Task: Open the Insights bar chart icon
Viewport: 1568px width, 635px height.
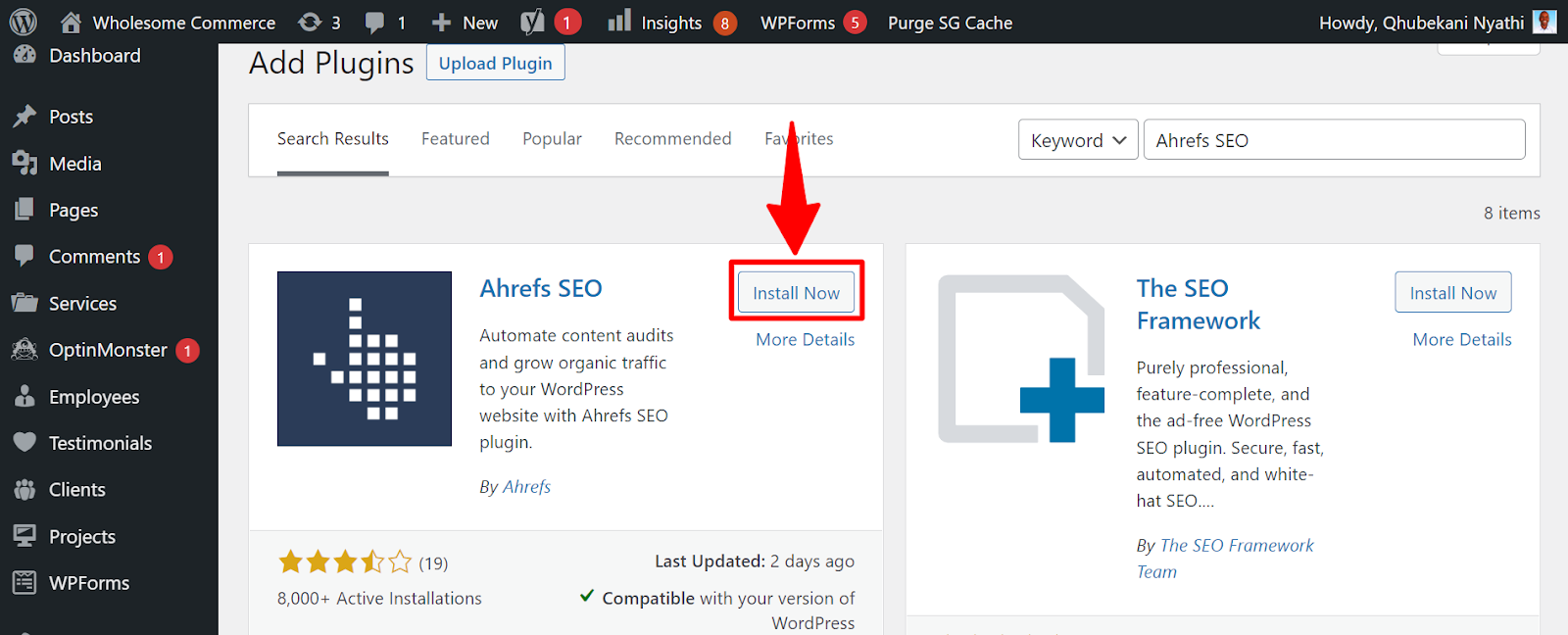Action: click(x=619, y=21)
